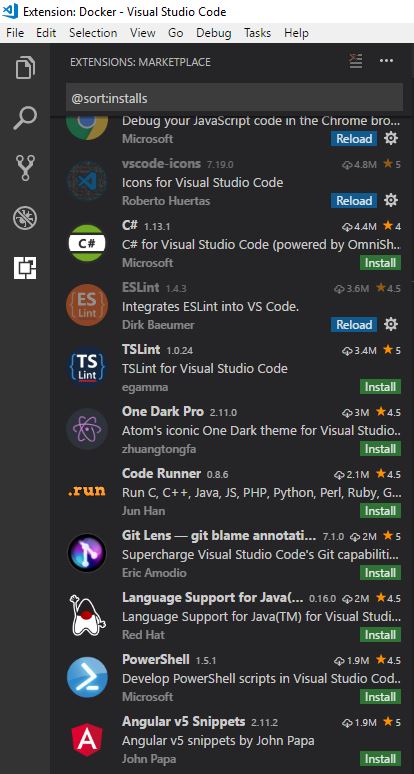Reload for the ESLint extension
This screenshot has width=414, height=774.
(x=354, y=324)
